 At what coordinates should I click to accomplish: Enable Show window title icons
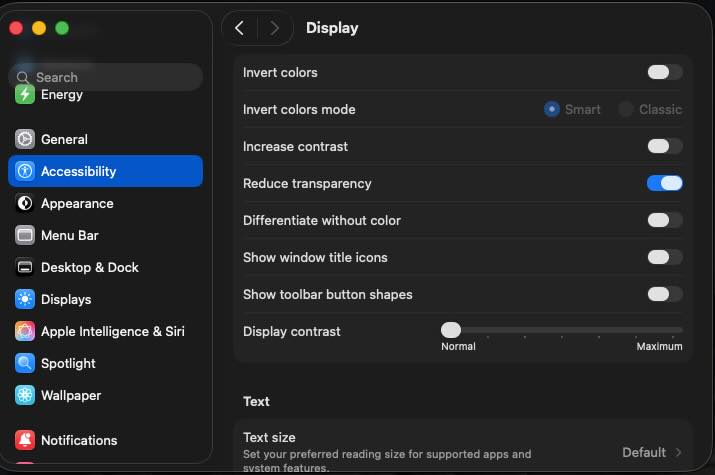(x=665, y=257)
